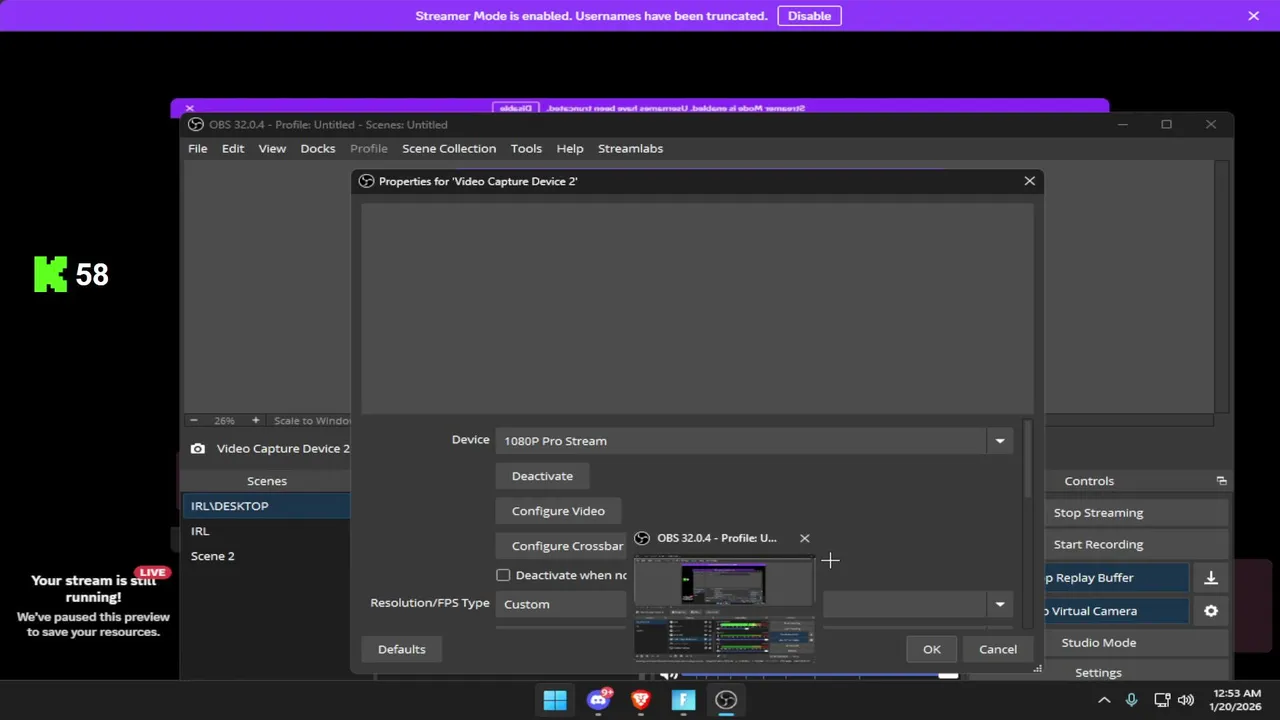The image size is (1280, 720).
Task: Click the volume speaker tray icon
Action: (1186, 700)
